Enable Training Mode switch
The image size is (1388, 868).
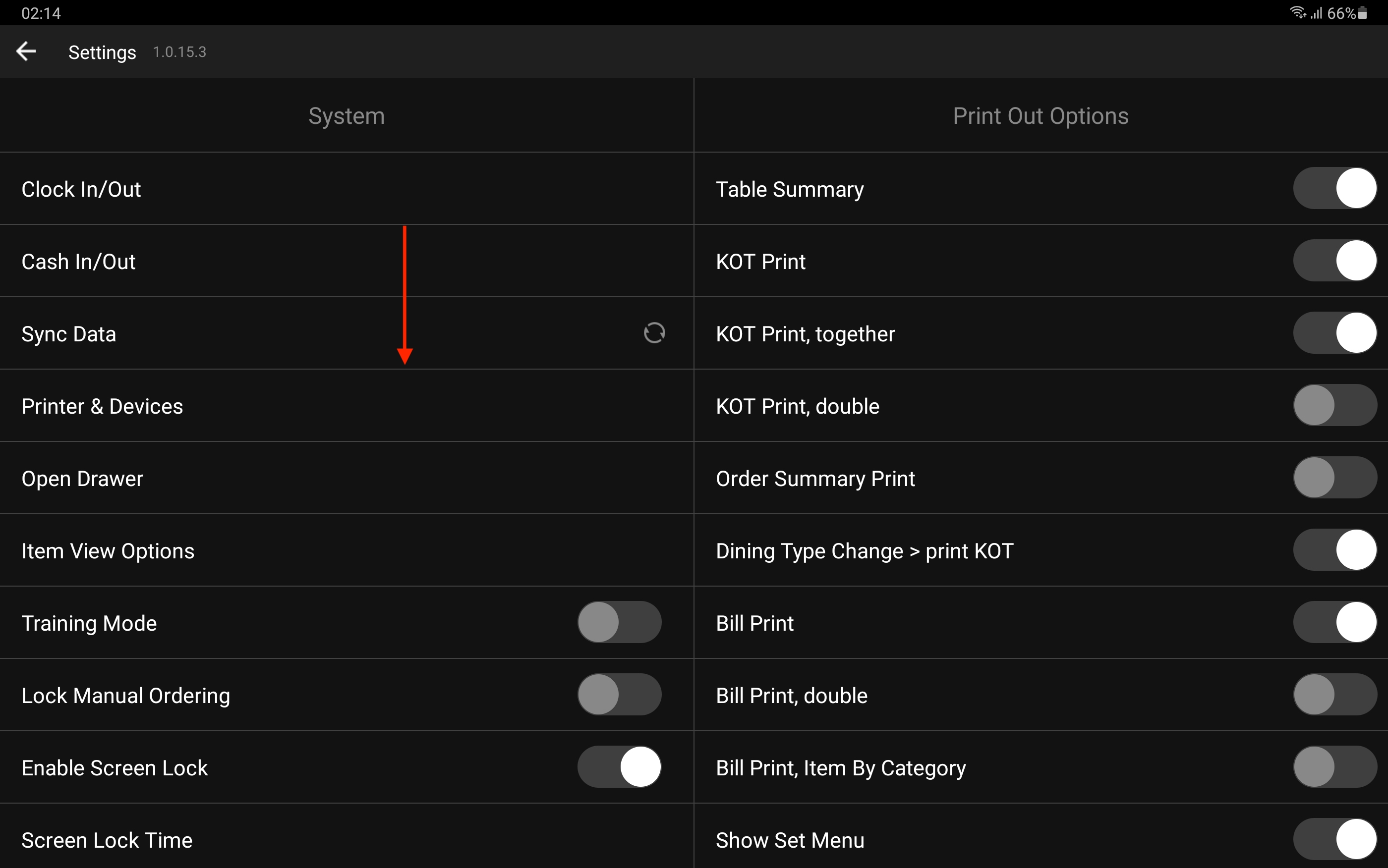click(x=619, y=622)
